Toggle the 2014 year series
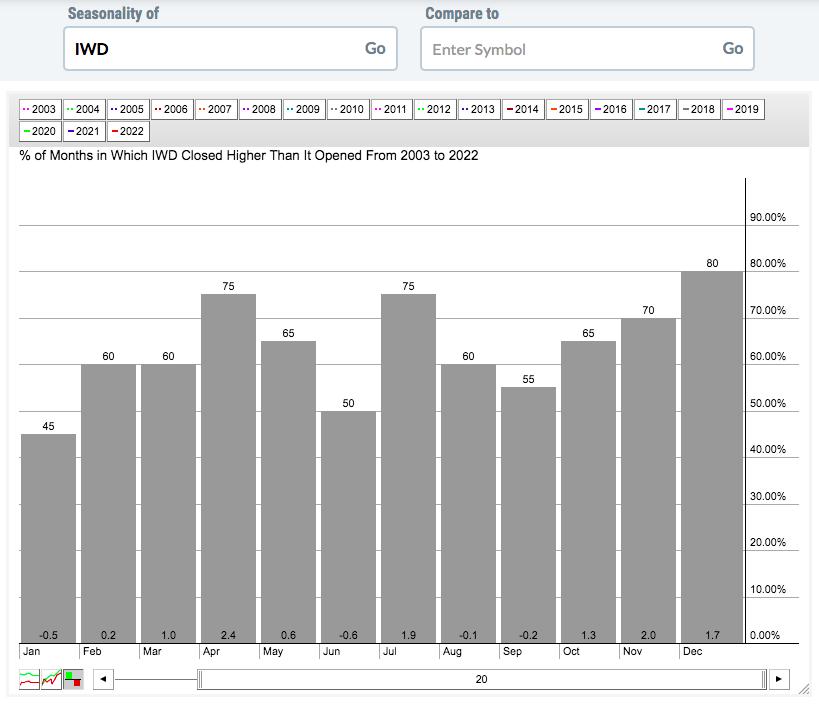This screenshot has width=819, height=704. 522,109
